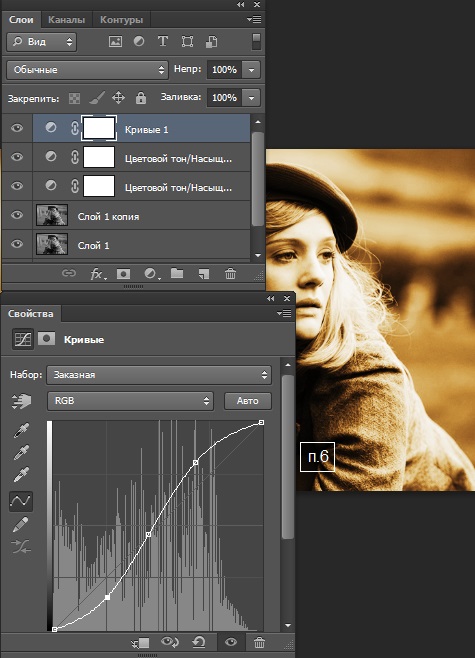Select the black point eyedropper

21,431
